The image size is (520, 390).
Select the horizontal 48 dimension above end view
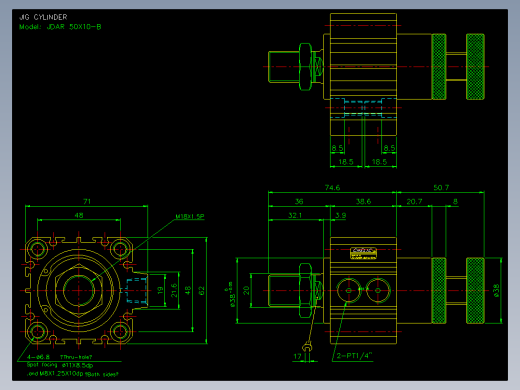click(79, 215)
